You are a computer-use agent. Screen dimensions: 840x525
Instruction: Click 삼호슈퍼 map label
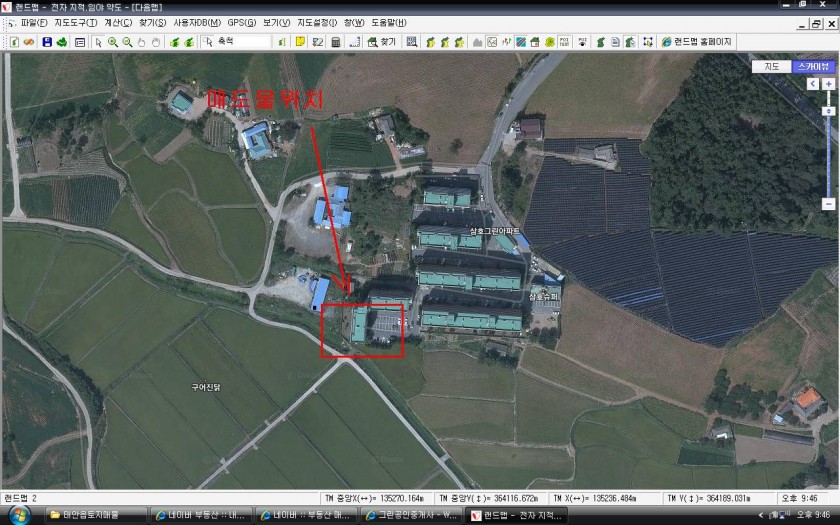tap(544, 296)
